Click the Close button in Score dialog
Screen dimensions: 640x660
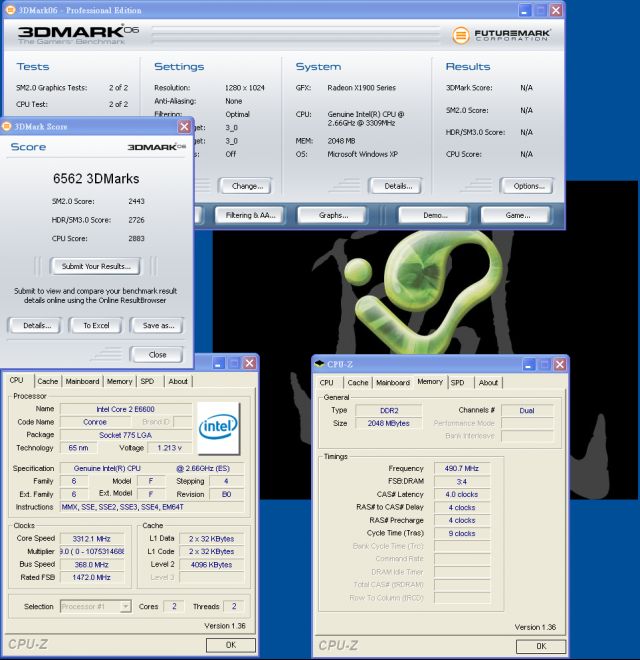[157, 355]
